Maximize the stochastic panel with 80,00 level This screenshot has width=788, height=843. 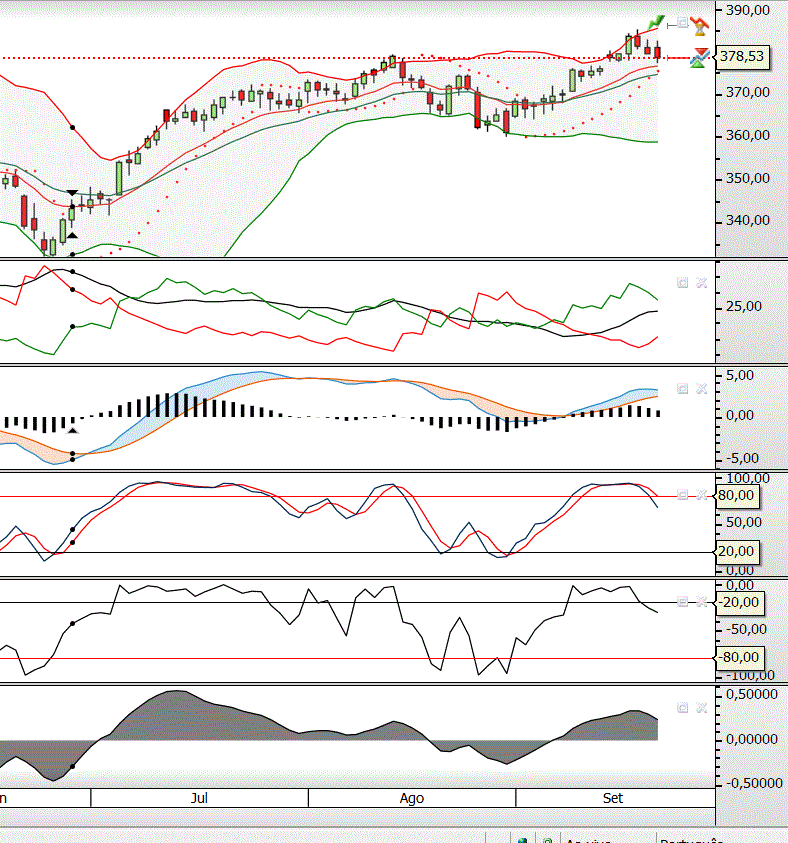pyautogui.click(x=683, y=495)
